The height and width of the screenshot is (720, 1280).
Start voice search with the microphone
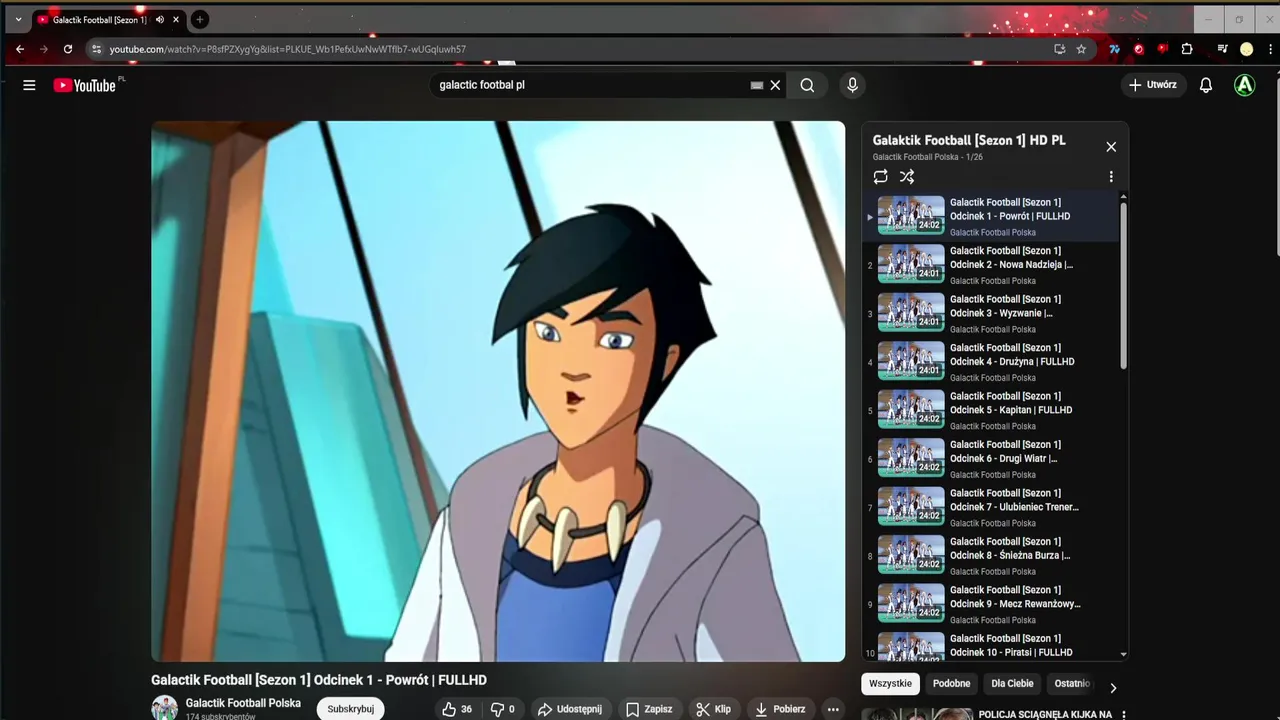[x=852, y=85]
